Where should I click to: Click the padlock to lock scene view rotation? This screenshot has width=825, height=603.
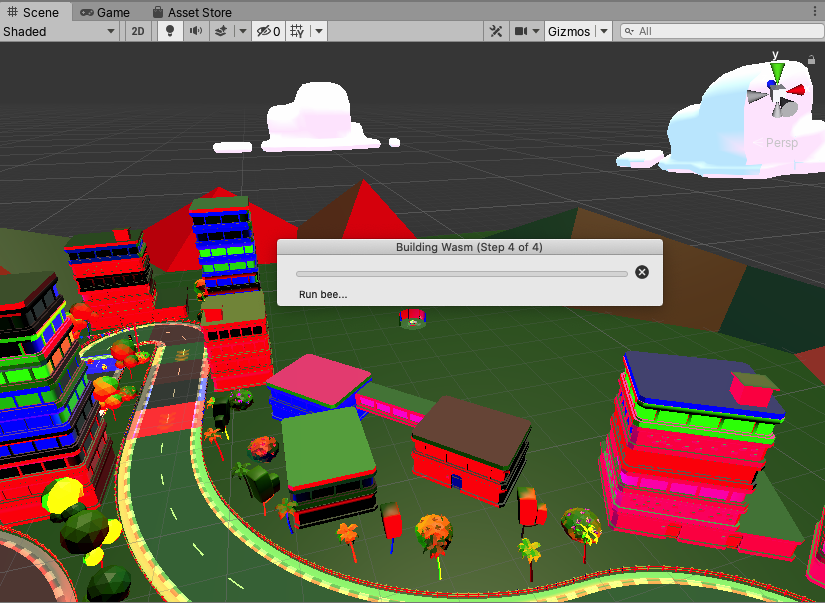pos(811,60)
